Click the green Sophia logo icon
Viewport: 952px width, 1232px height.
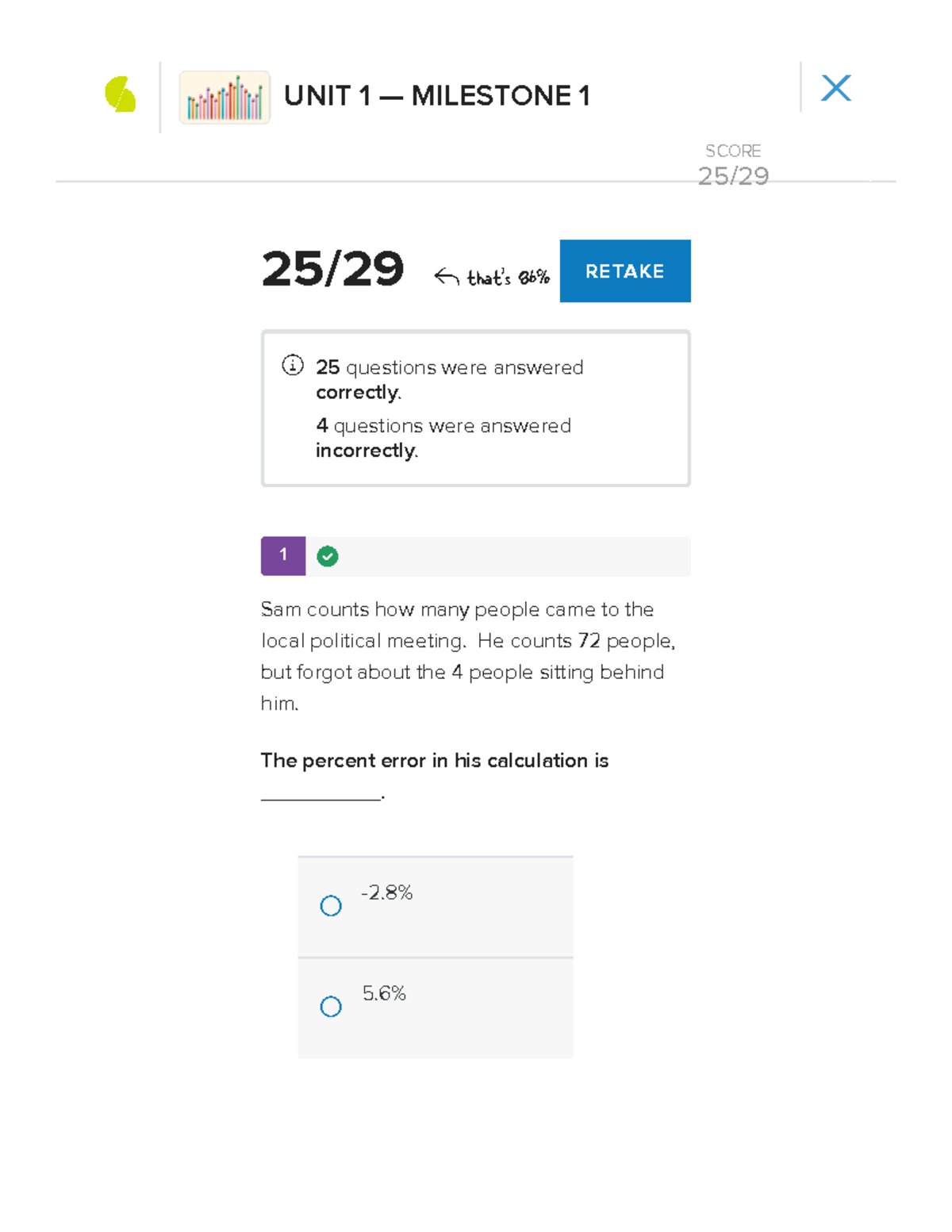click(121, 94)
